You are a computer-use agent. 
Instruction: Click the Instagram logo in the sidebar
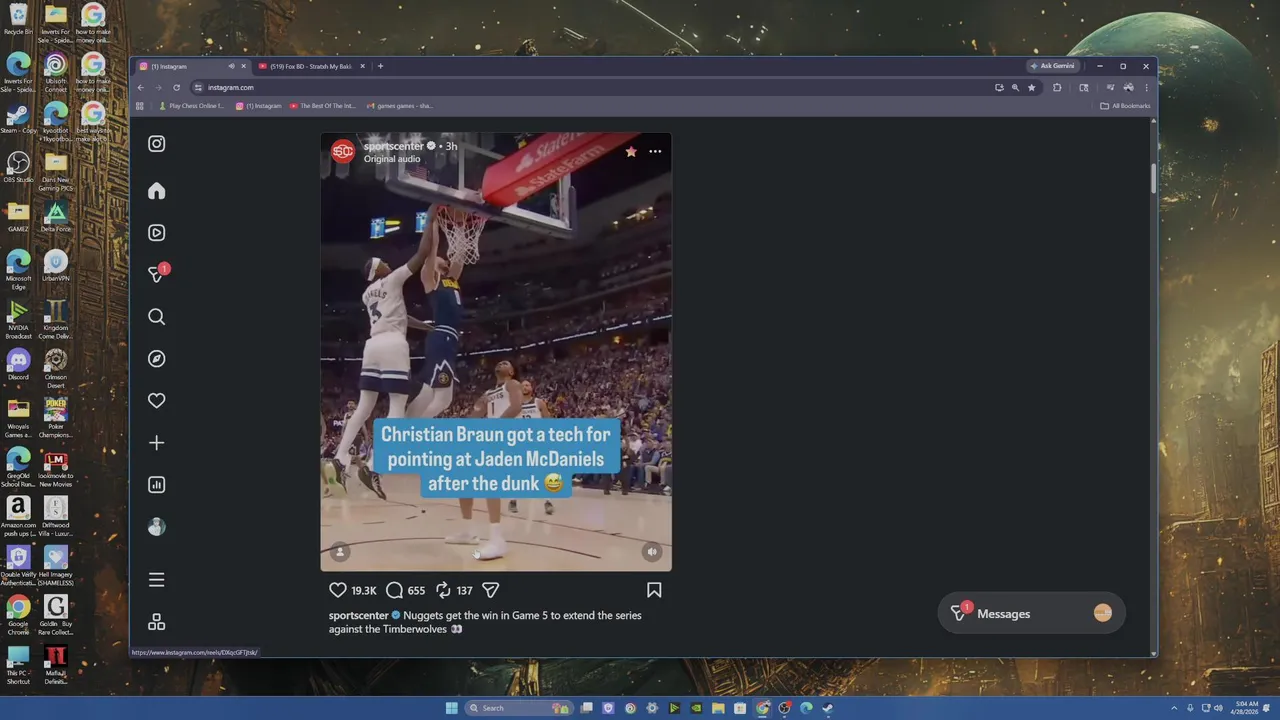tap(157, 144)
